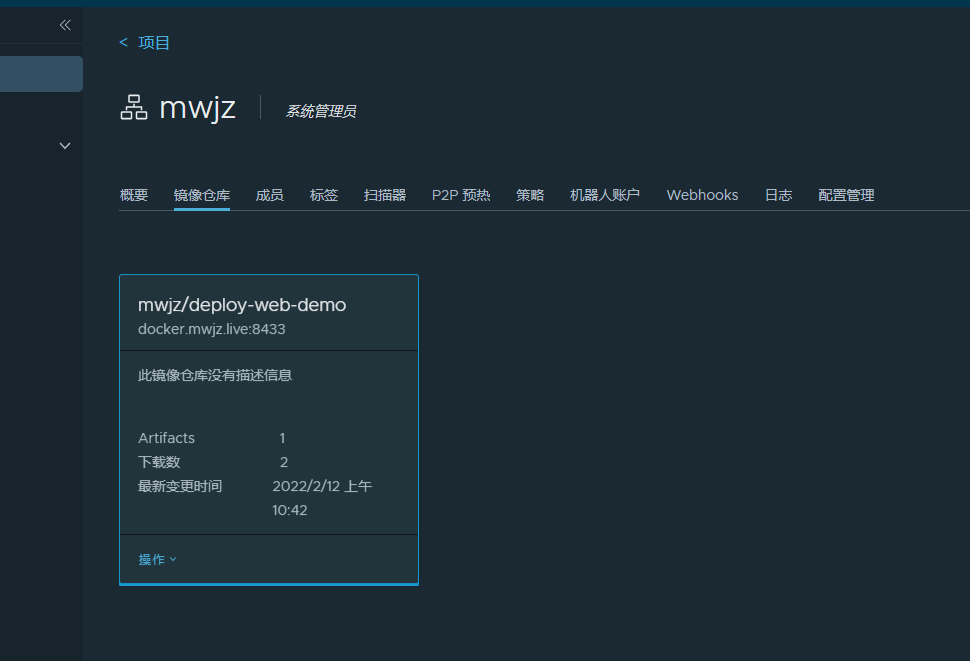Open the 扫描器 tab
The height and width of the screenshot is (661, 970).
click(385, 195)
